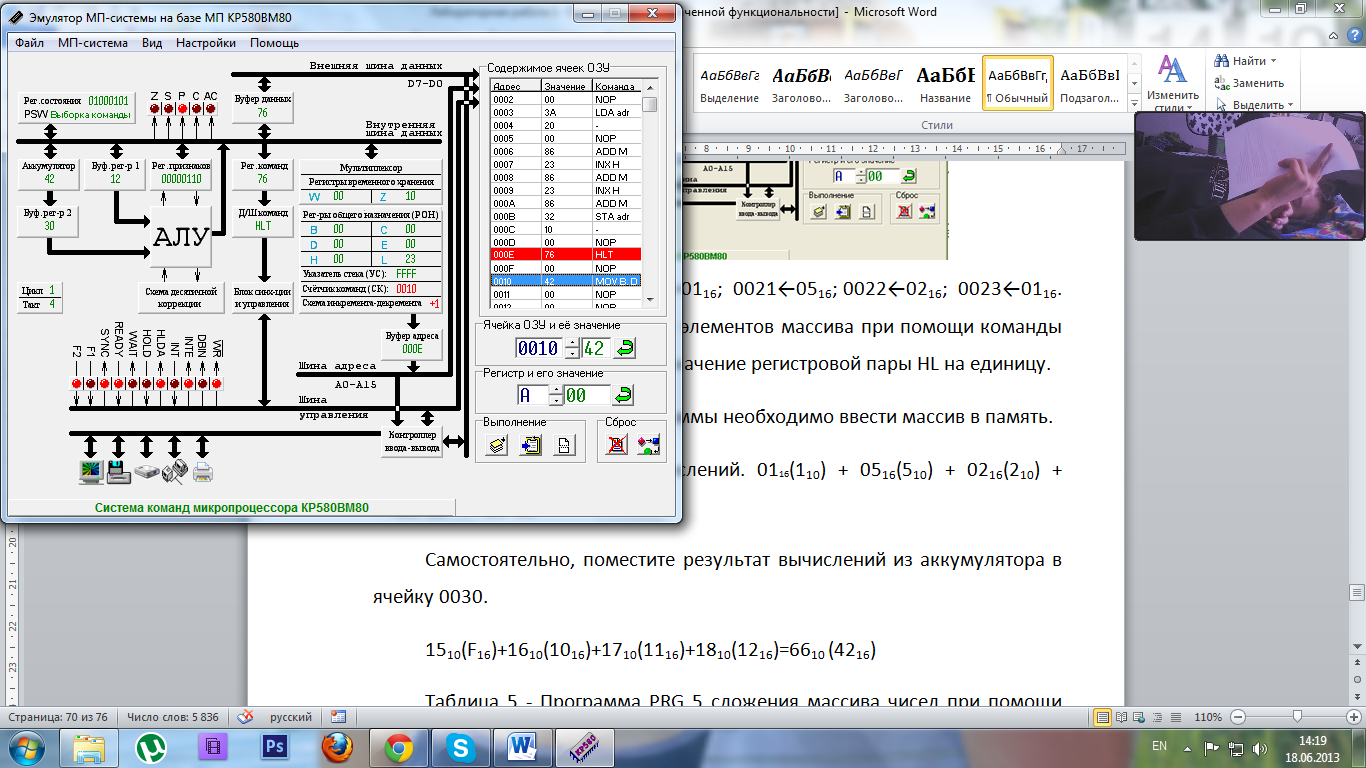Apply RAM cell value with green arrow
This screenshot has height=768, width=1366.
tap(623, 348)
